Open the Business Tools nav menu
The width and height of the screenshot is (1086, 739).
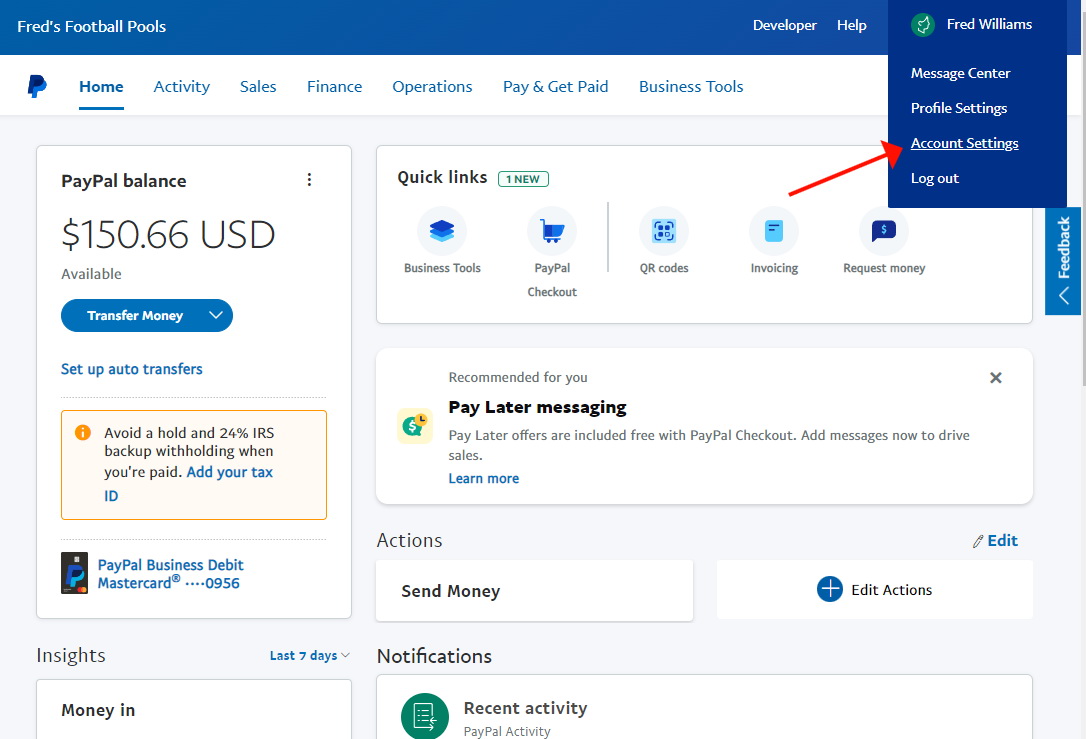click(691, 87)
